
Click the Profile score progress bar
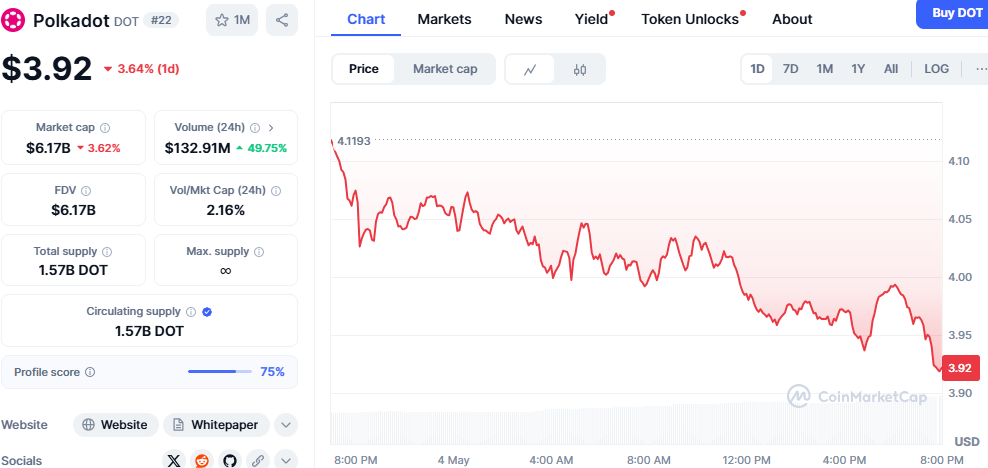(x=219, y=372)
